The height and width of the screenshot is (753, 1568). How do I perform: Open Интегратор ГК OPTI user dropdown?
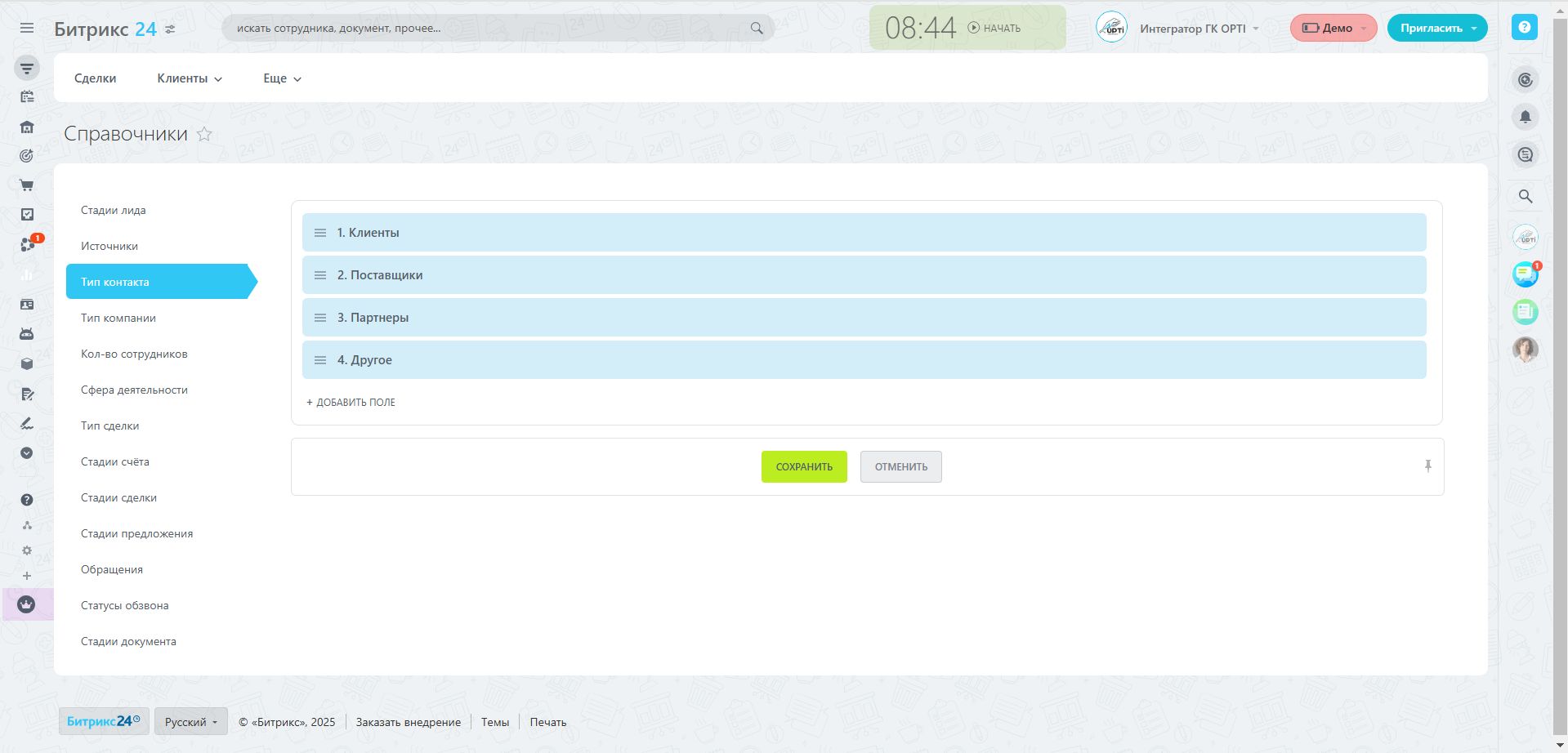[1199, 29]
